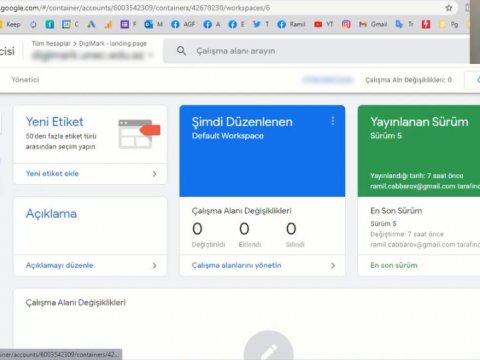Open the Facebook Ramil bookmark
Viewport: 480px width, 360px height.
tap(291, 24)
